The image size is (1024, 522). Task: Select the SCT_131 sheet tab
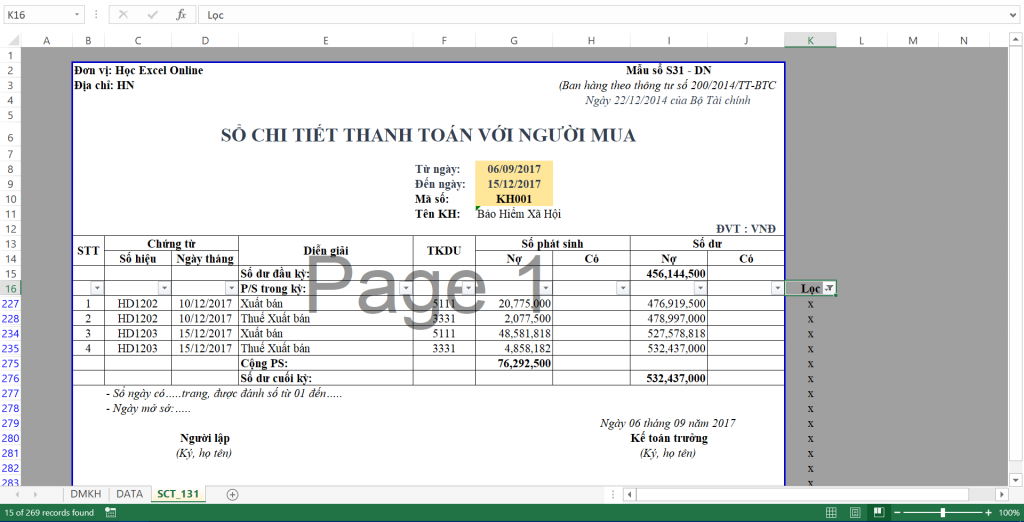click(x=178, y=495)
